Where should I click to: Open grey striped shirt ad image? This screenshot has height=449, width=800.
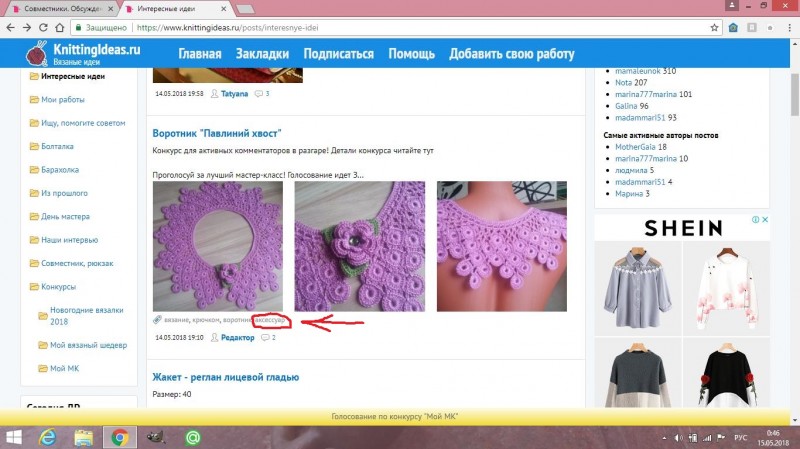click(x=638, y=288)
